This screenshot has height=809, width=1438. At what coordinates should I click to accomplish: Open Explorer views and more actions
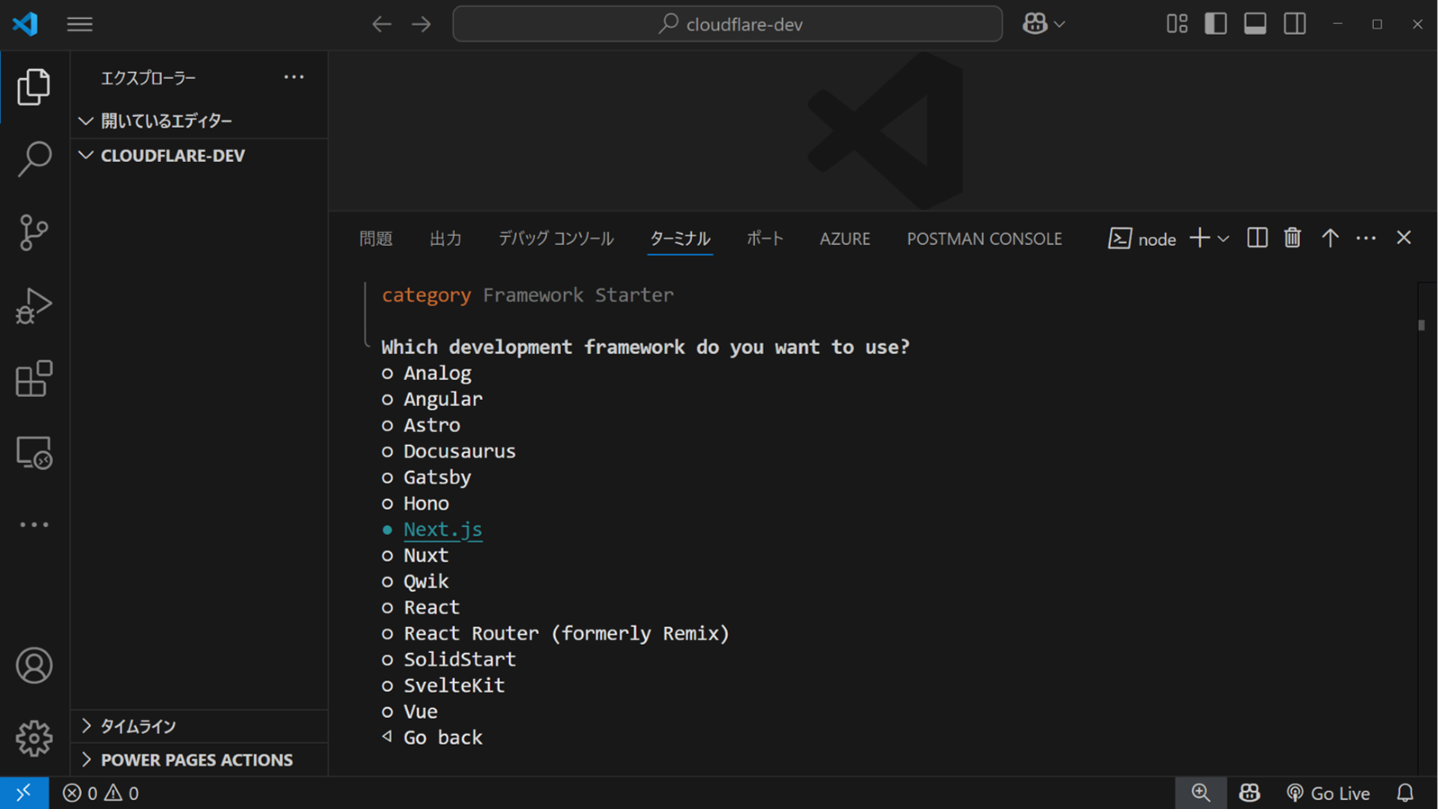[x=294, y=77]
